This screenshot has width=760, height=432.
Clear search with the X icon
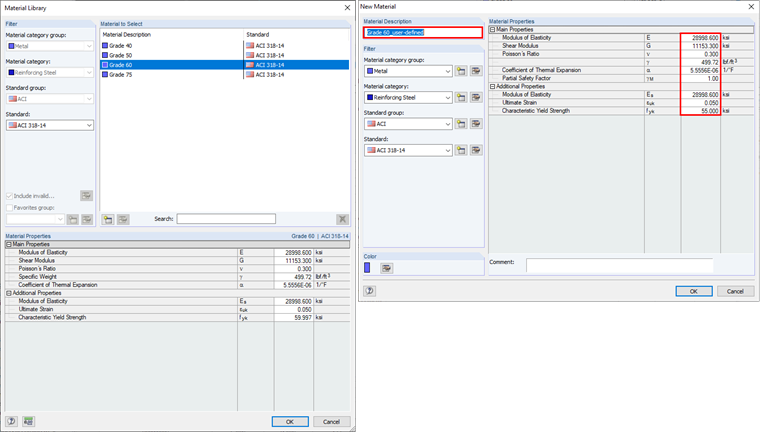[343, 219]
